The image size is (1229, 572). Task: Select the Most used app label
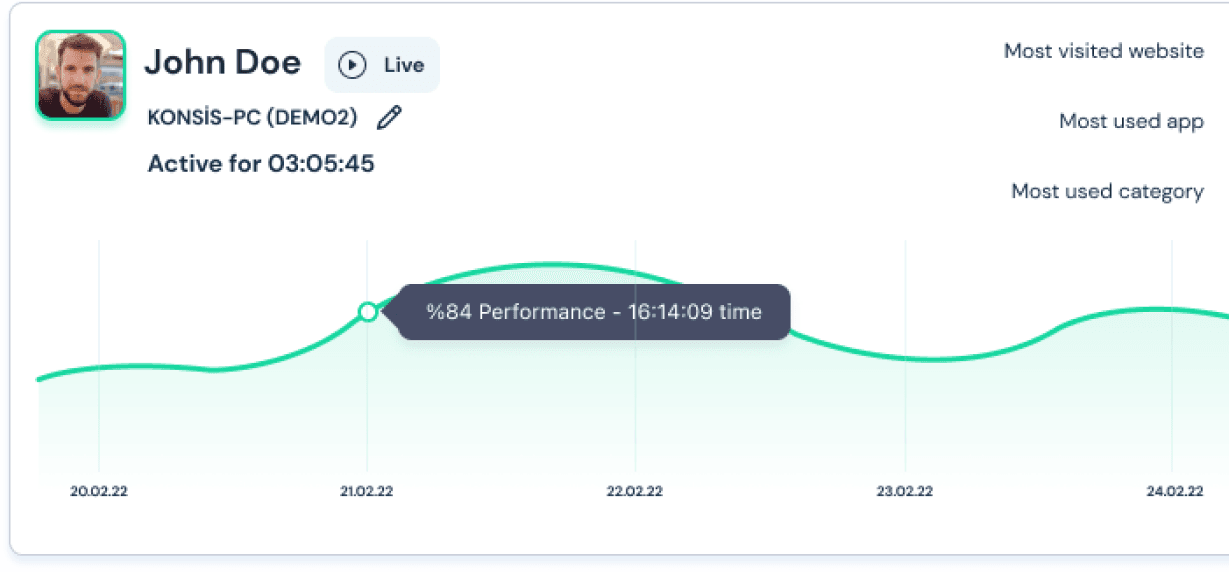(1131, 121)
